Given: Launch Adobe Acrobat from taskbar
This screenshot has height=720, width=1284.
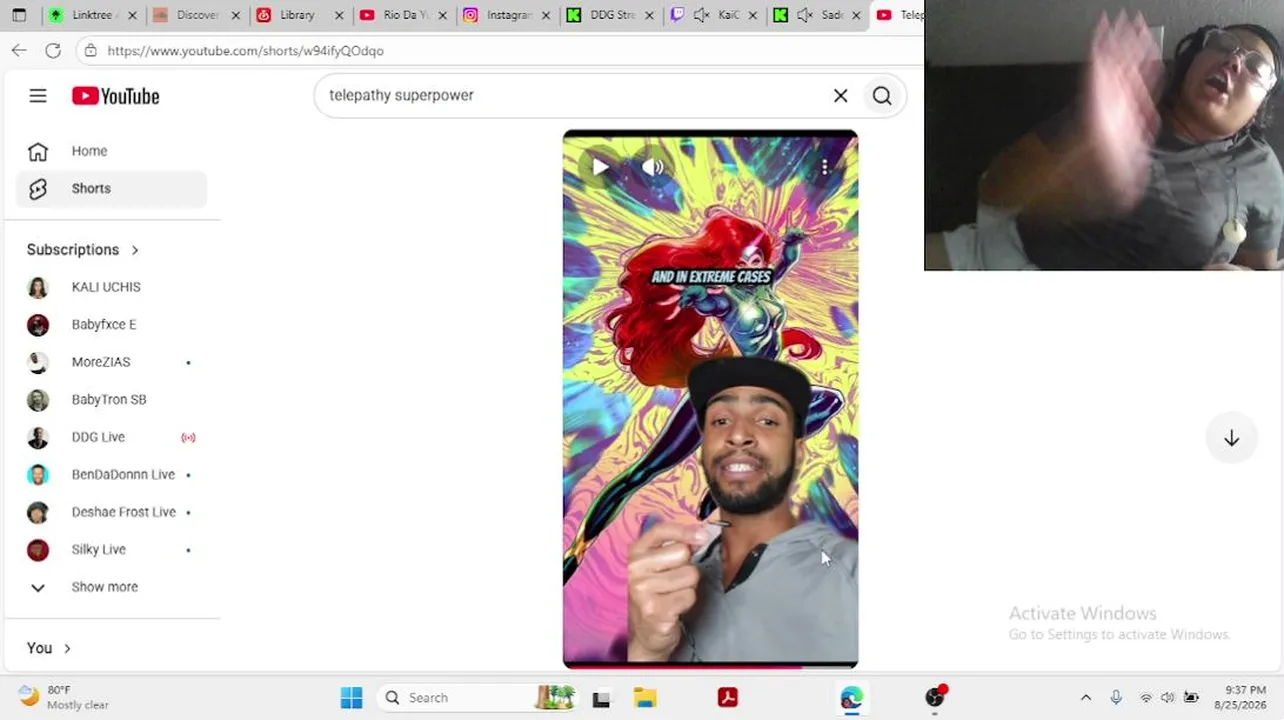Looking at the screenshot, I should (x=728, y=698).
